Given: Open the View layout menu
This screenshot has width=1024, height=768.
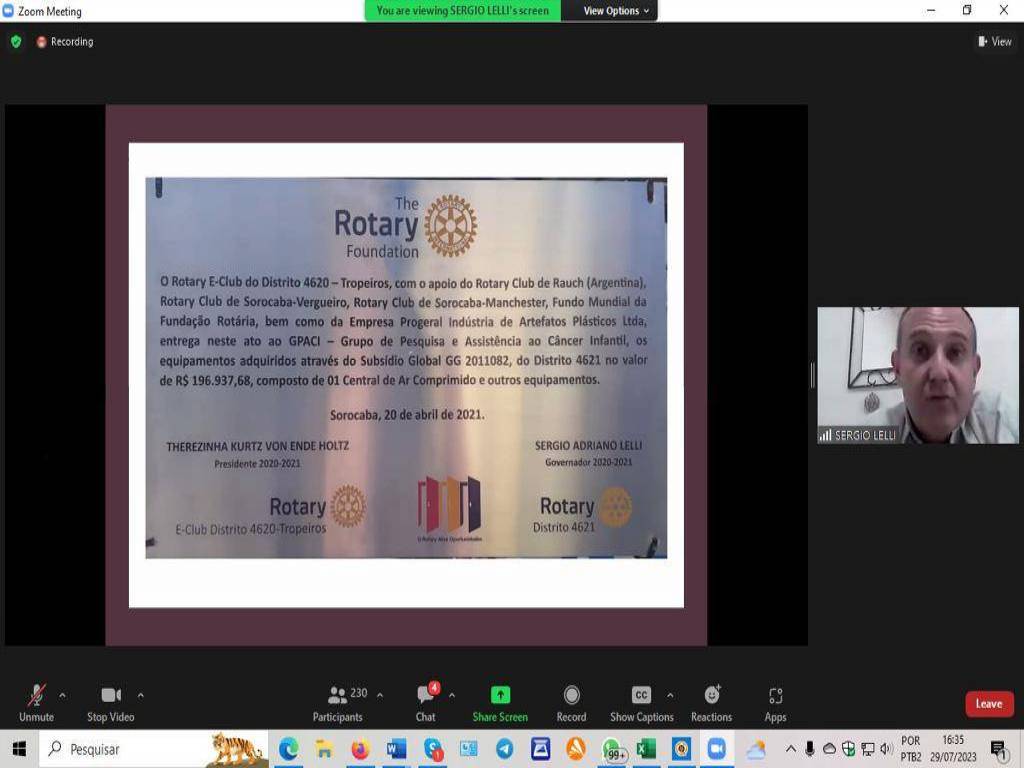Looking at the screenshot, I should coord(994,42).
